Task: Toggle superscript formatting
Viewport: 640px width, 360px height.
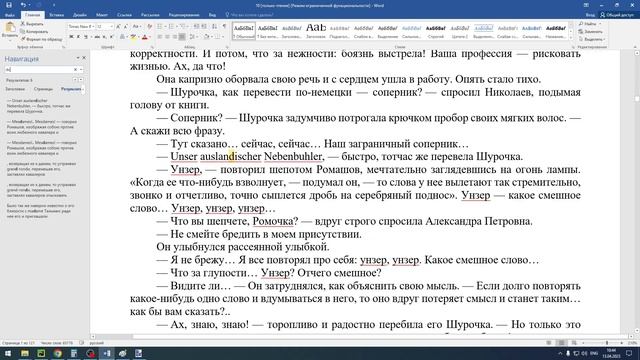Action: click(x=111, y=37)
